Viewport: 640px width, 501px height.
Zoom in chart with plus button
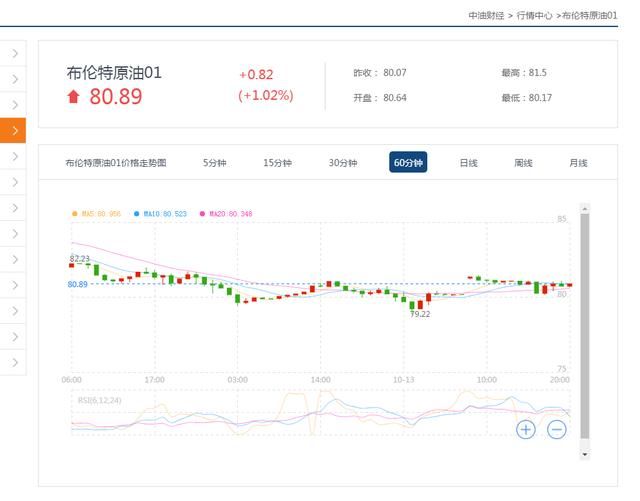pyautogui.click(x=526, y=430)
